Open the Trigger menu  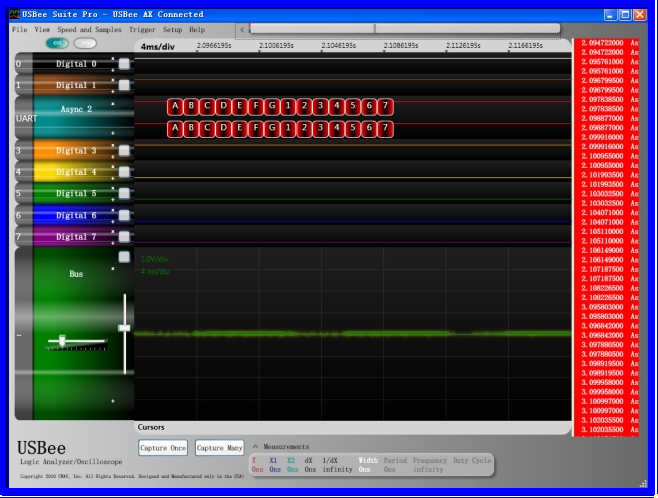[142, 29]
